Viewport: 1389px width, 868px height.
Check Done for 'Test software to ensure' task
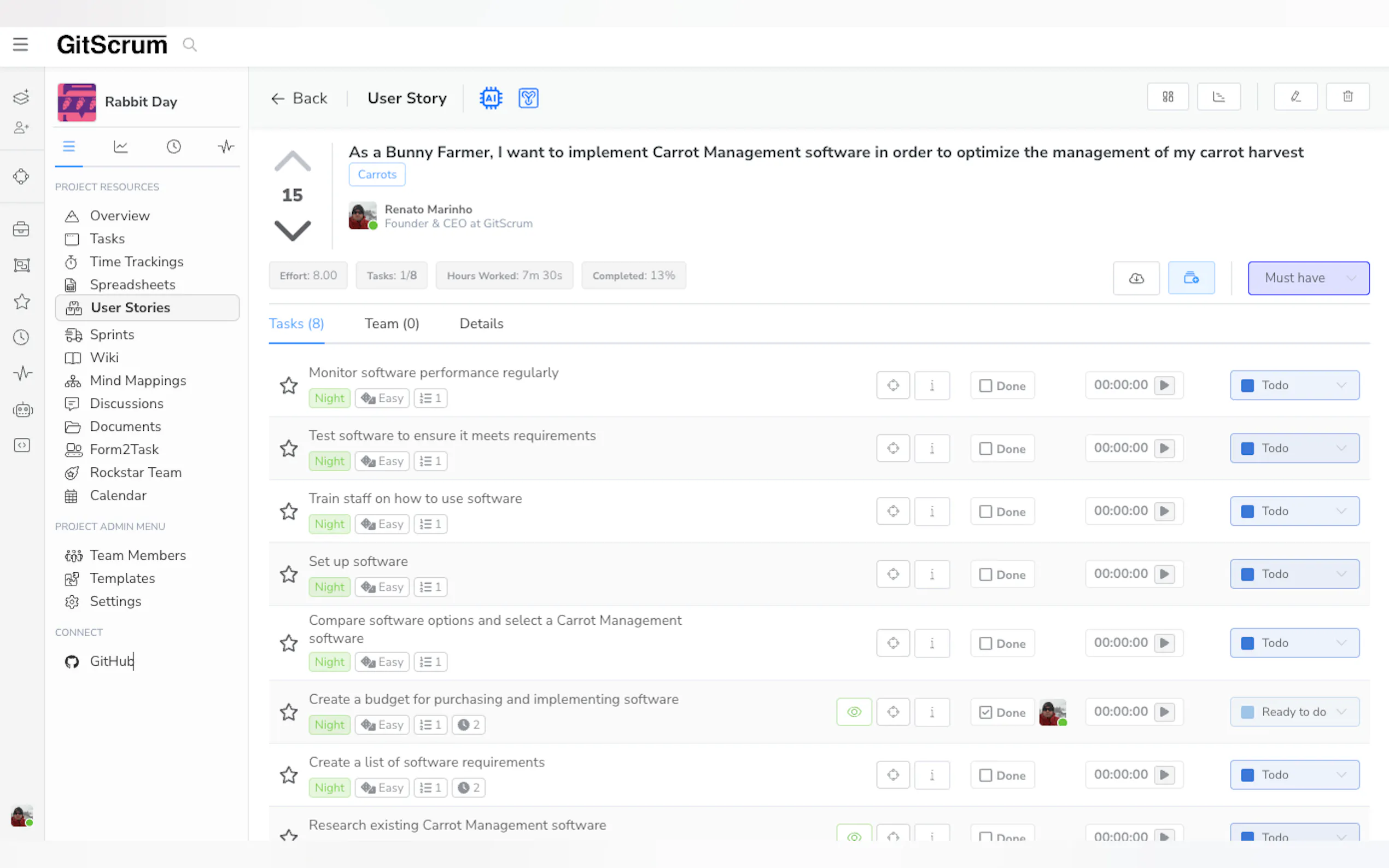(x=985, y=449)
